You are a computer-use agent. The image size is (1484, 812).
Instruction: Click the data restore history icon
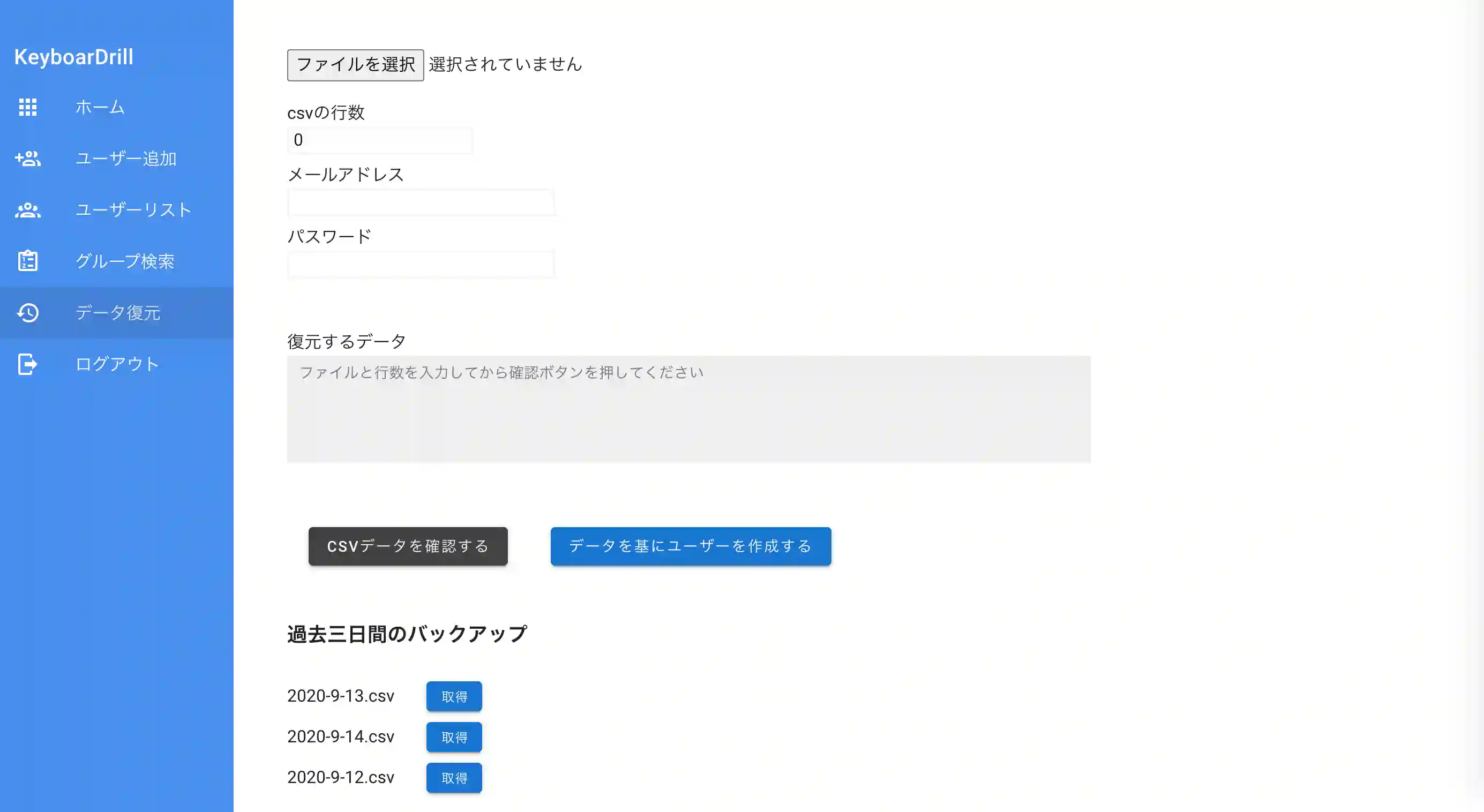click(28, 313)
